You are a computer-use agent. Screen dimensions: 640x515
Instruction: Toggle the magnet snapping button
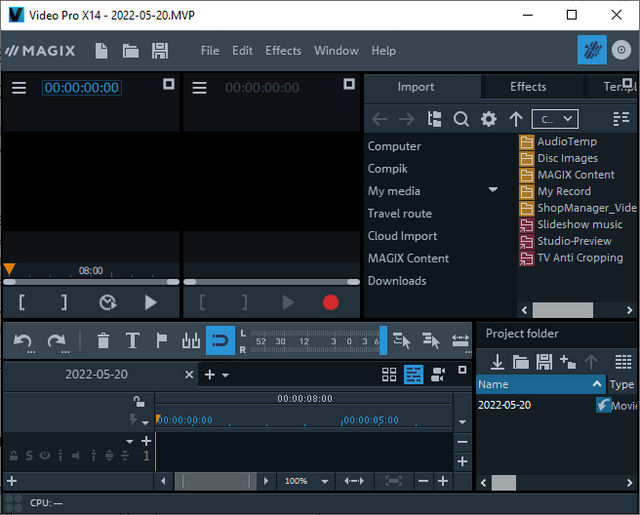(220, 341)
